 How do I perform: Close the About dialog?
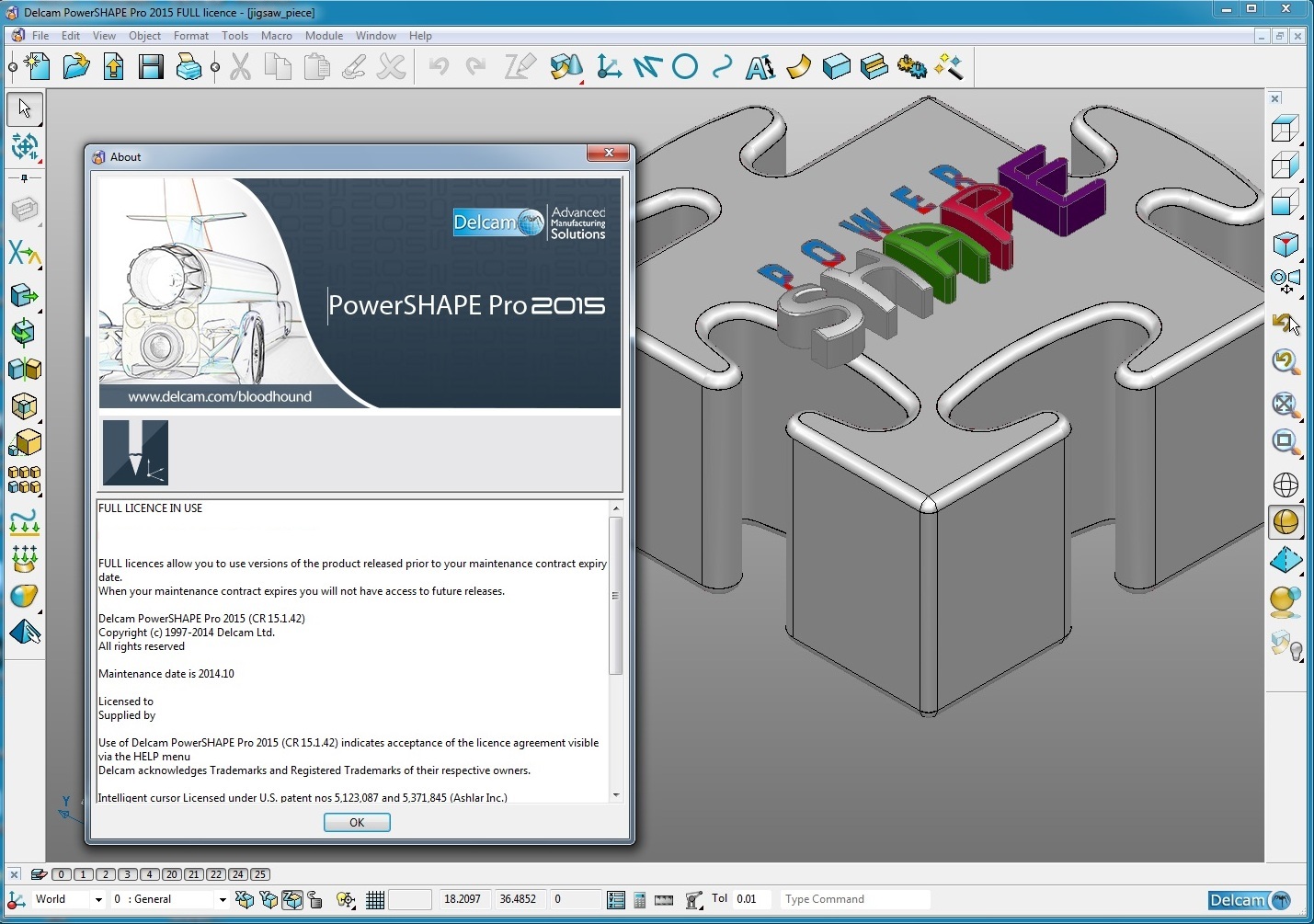tap(608, 154)
